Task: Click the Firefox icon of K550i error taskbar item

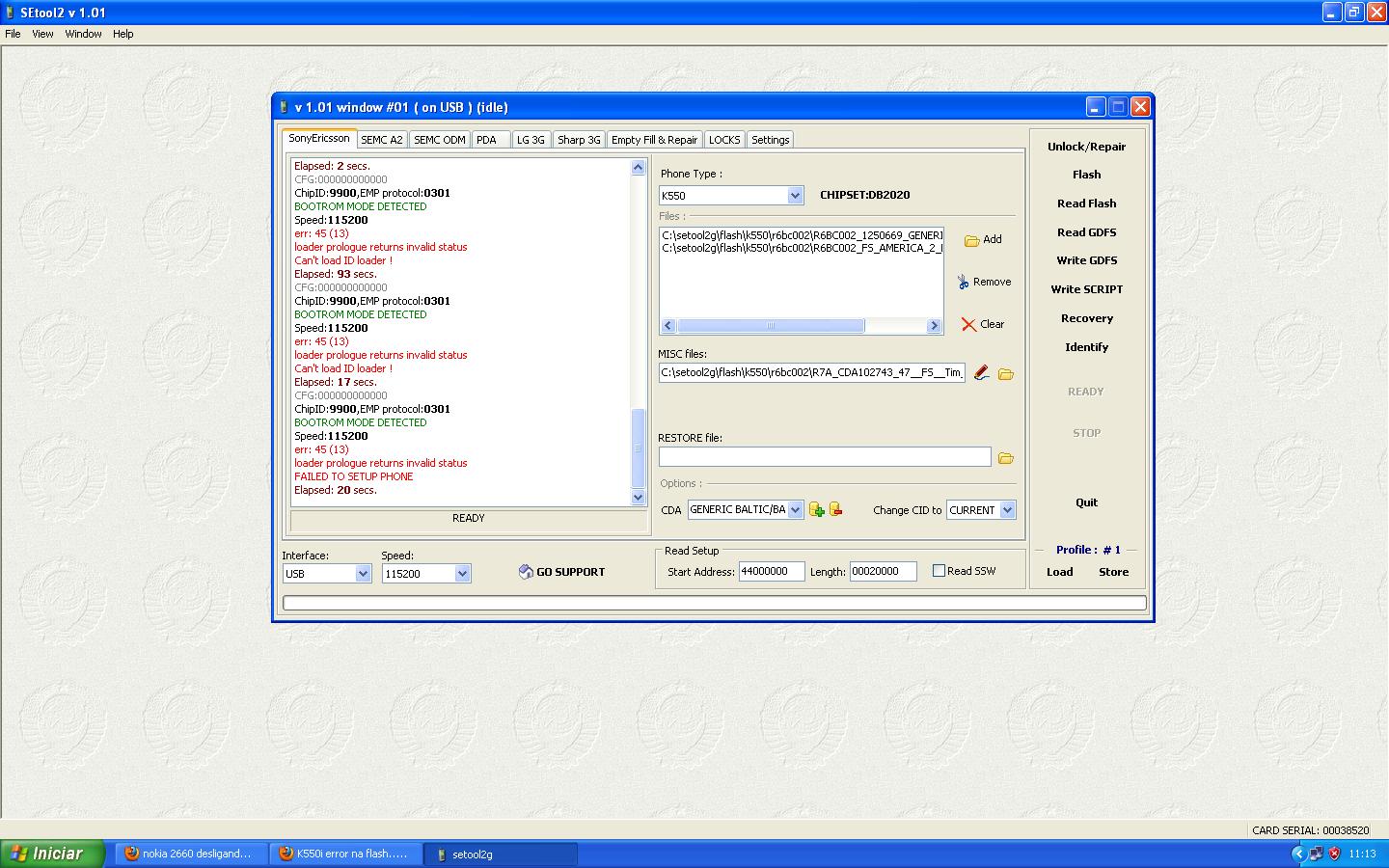Action: (x=286, y=854)
